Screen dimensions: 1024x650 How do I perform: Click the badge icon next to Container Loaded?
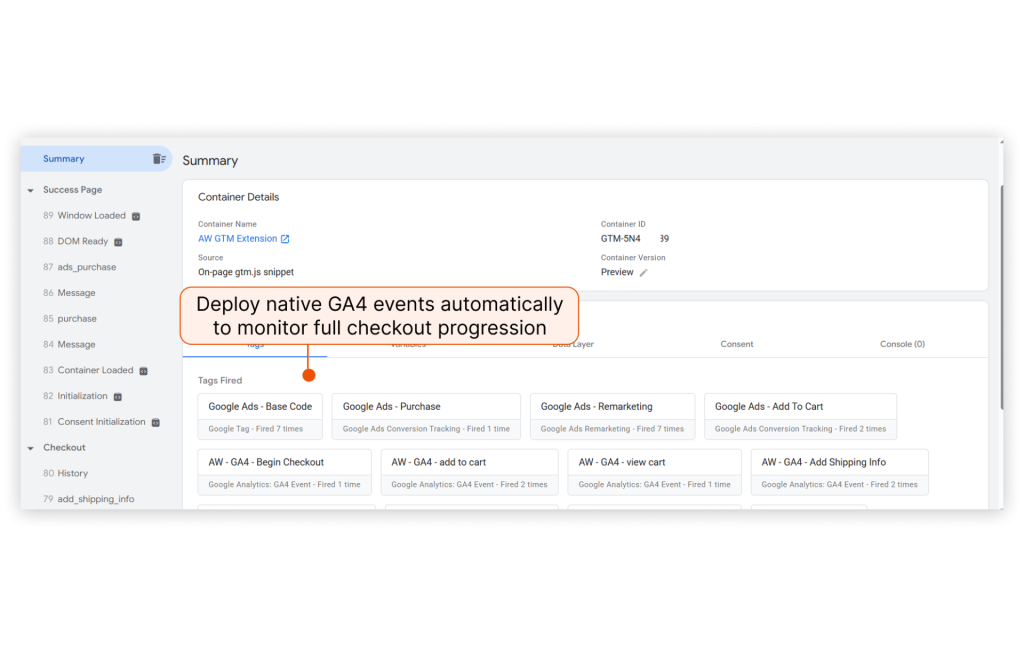144,371
